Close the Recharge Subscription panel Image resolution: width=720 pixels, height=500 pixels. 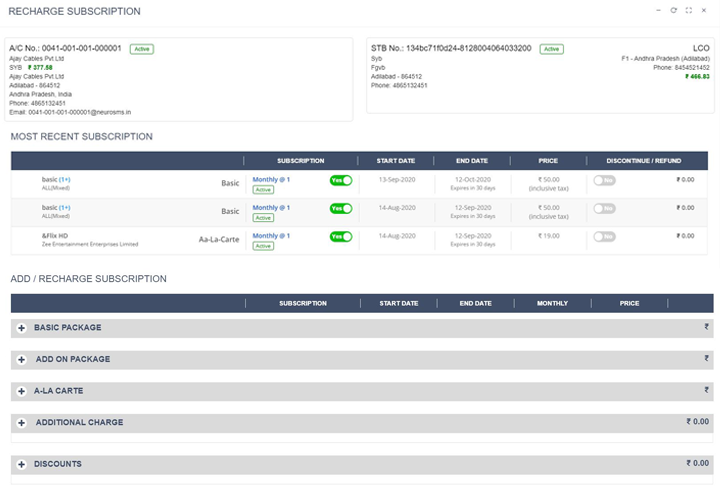point(704,10)
